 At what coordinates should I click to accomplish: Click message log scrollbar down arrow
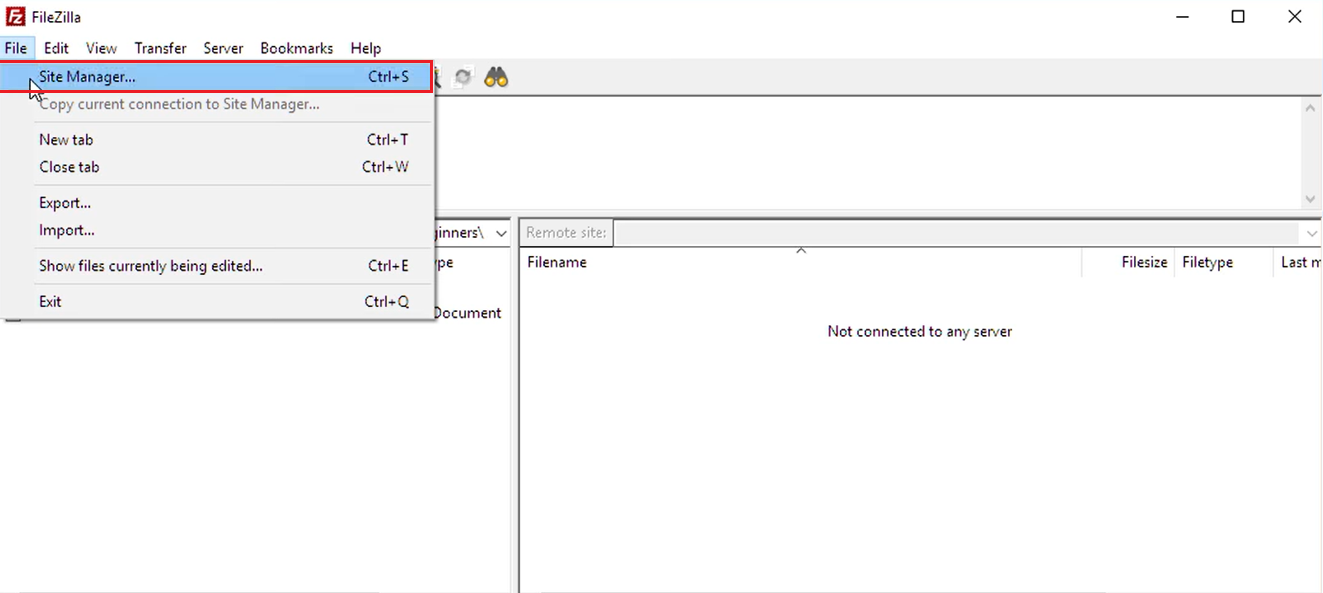click(1311, 199)
